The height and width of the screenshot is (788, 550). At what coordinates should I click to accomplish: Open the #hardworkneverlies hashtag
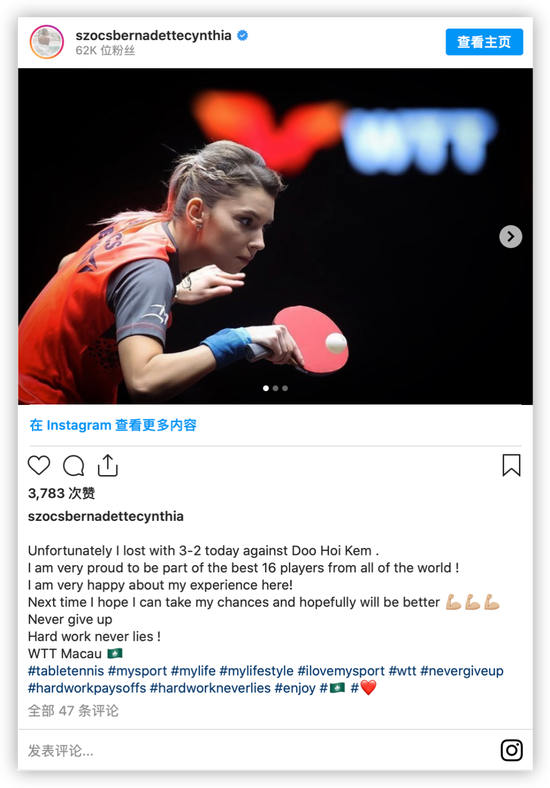pyautogui.click(x=210, y=688)
